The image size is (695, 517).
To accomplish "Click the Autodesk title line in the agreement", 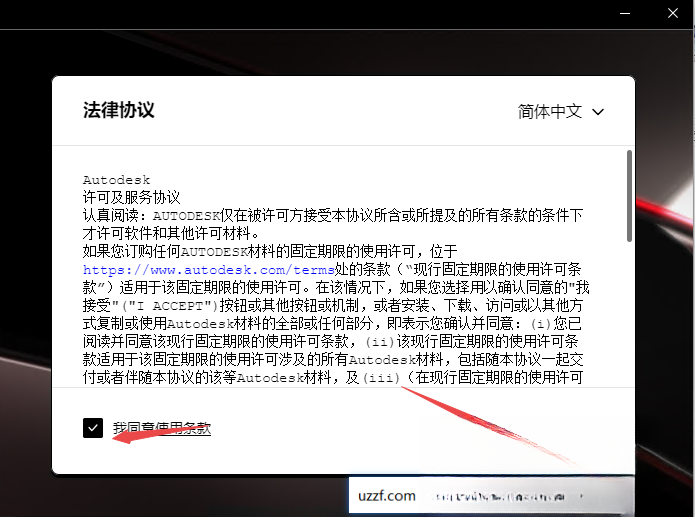I will (x=117, y=180).
